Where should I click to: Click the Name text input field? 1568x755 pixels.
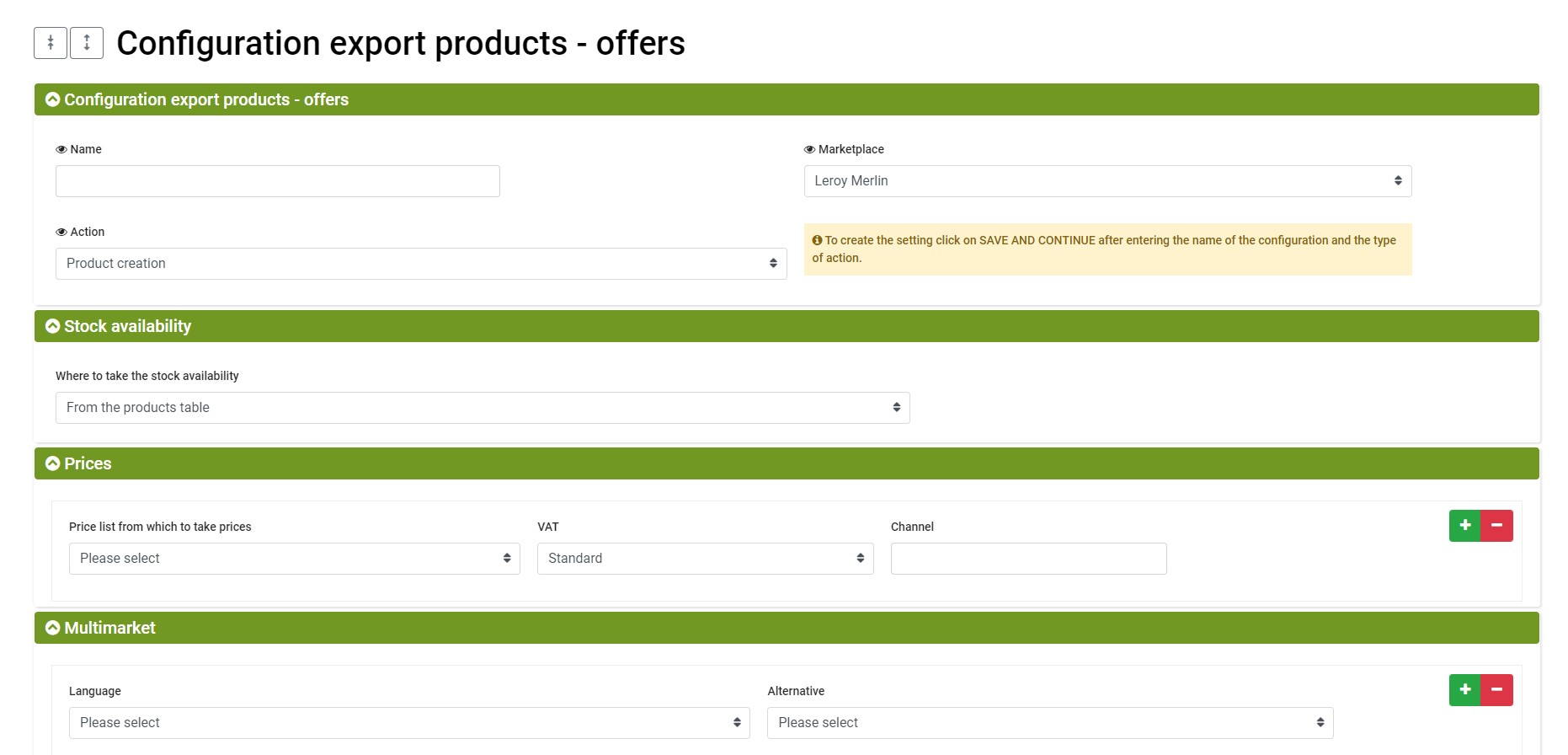point(278,181)
